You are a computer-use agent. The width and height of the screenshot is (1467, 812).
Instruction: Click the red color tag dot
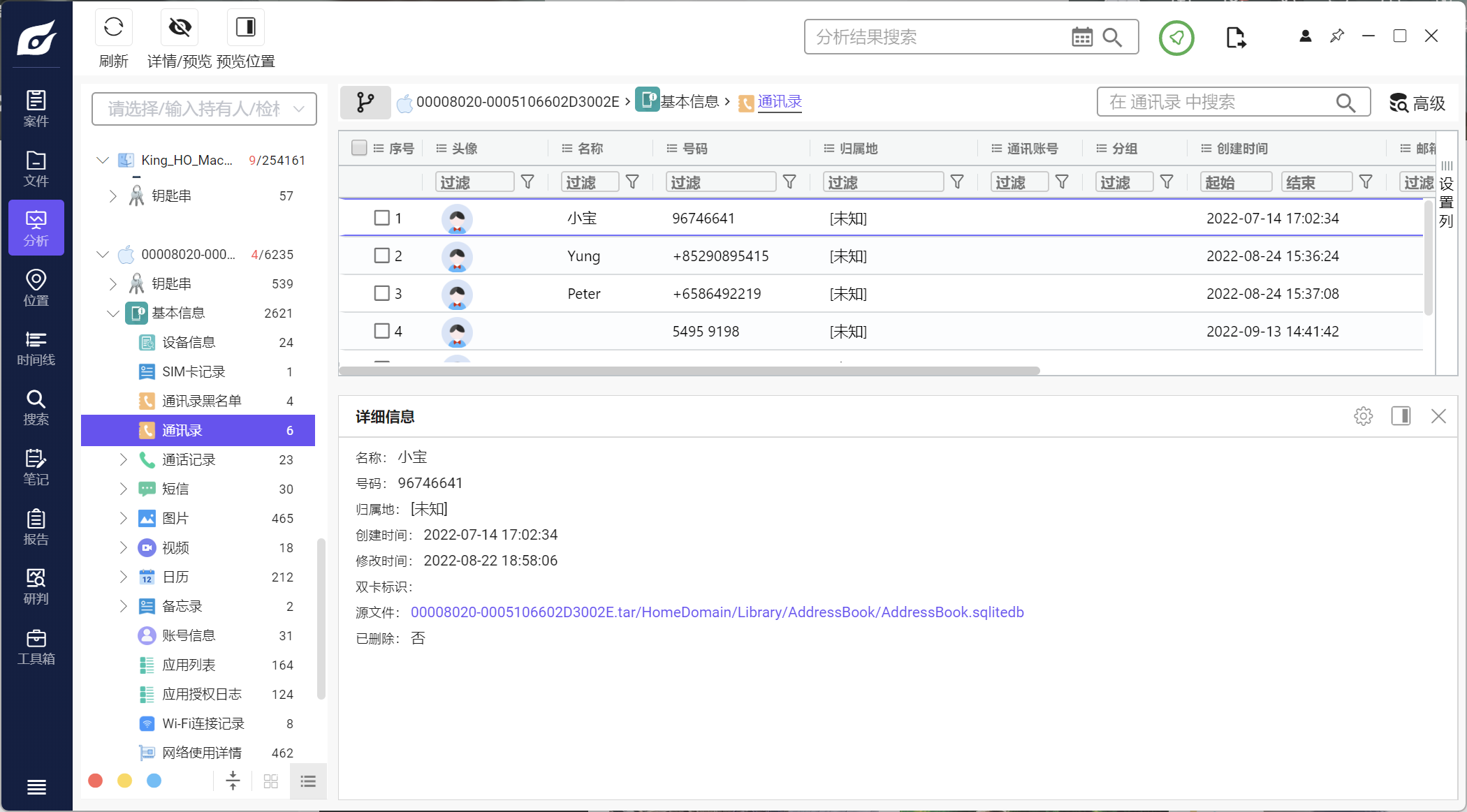[96, 781]
